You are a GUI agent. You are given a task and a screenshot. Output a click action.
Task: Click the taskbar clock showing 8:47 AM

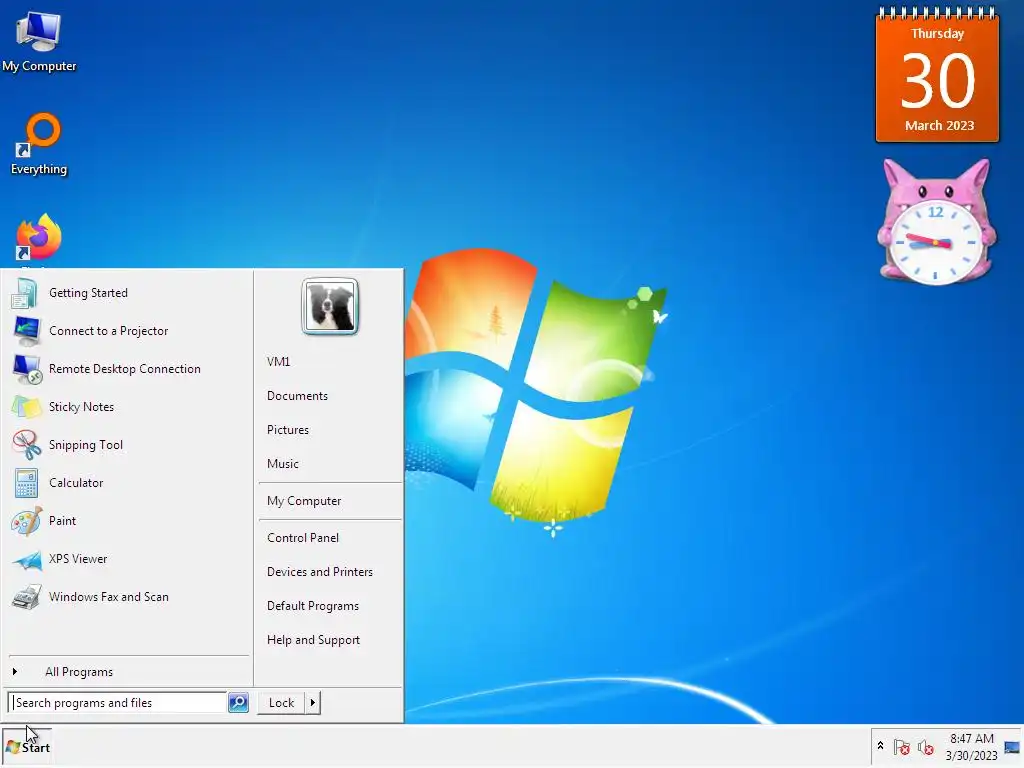(971, 747)
